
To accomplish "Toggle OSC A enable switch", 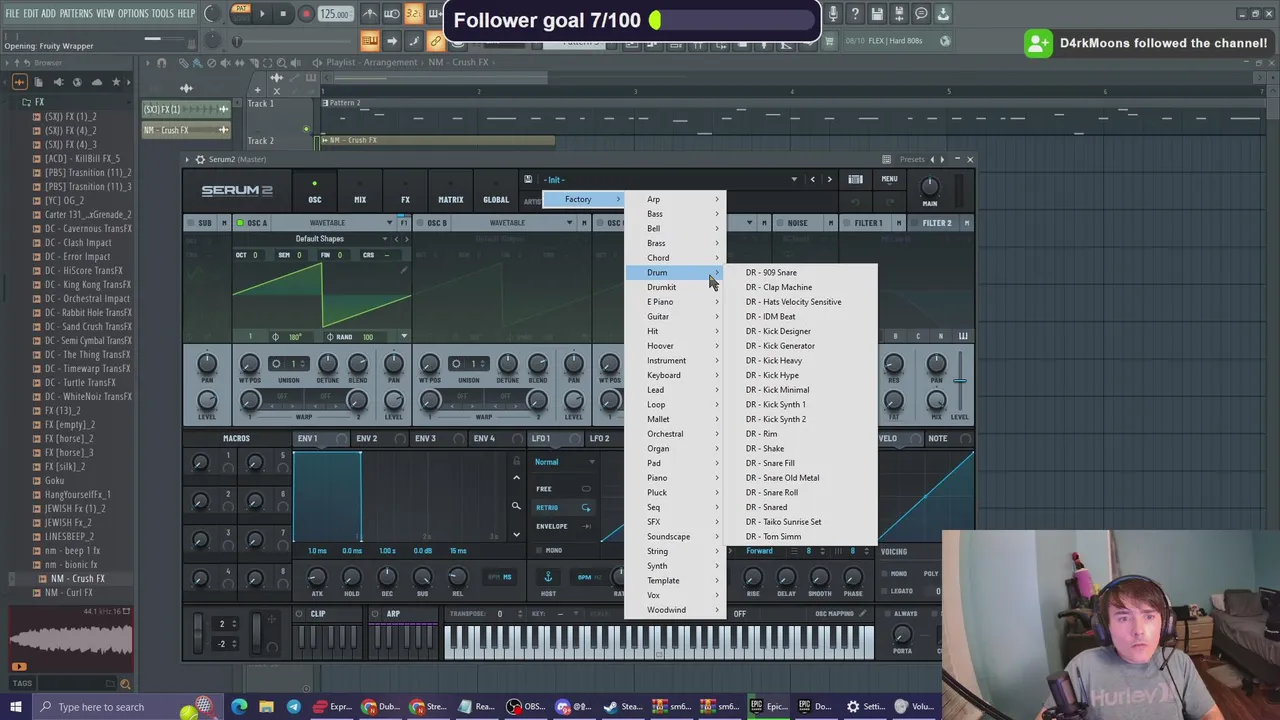I will [239, 223].
